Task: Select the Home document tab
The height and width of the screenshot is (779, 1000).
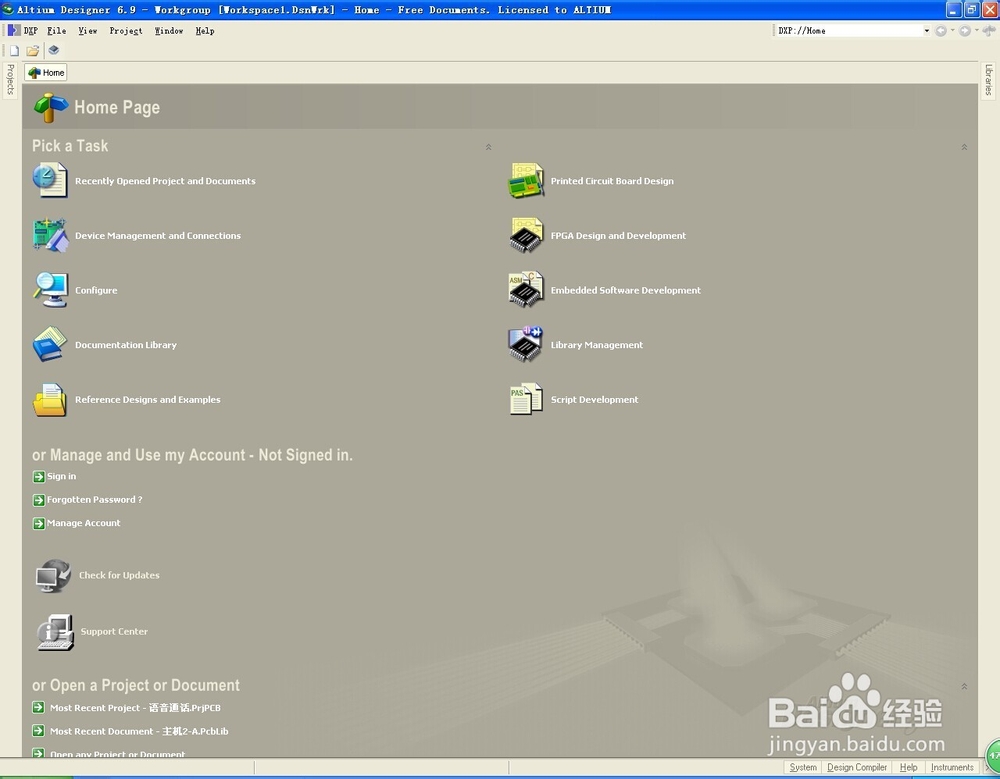Action: point(46,73)
